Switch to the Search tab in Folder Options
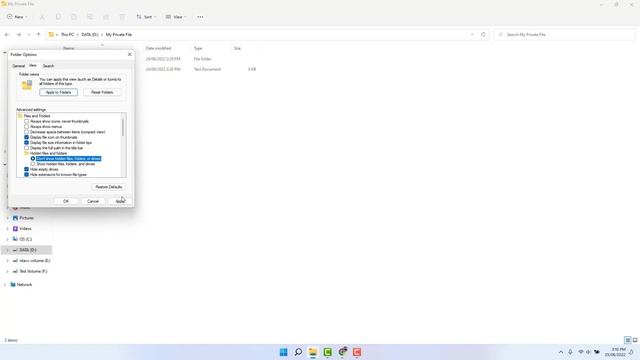 [48, 66]
